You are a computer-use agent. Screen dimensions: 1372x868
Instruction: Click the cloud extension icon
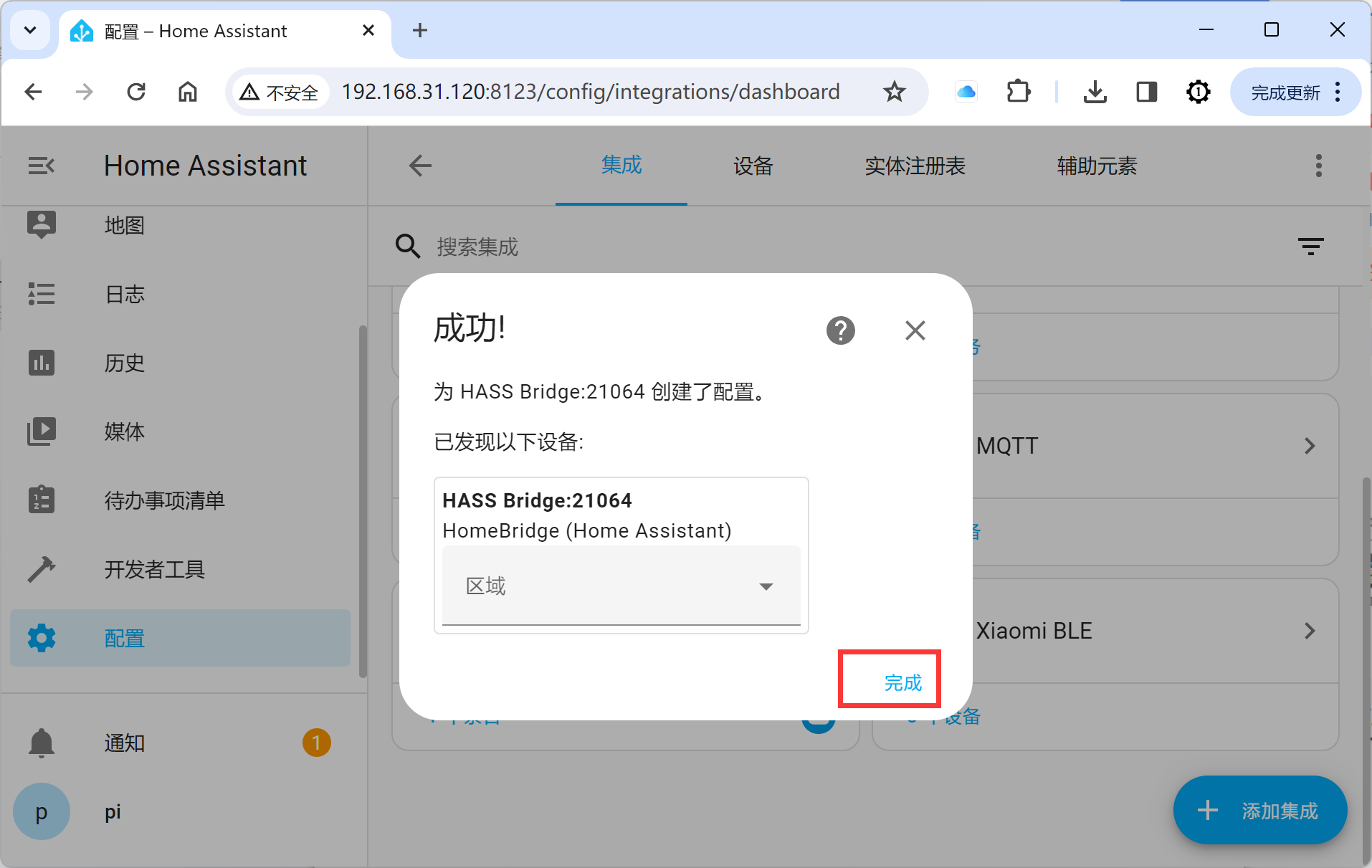(966, 92)
